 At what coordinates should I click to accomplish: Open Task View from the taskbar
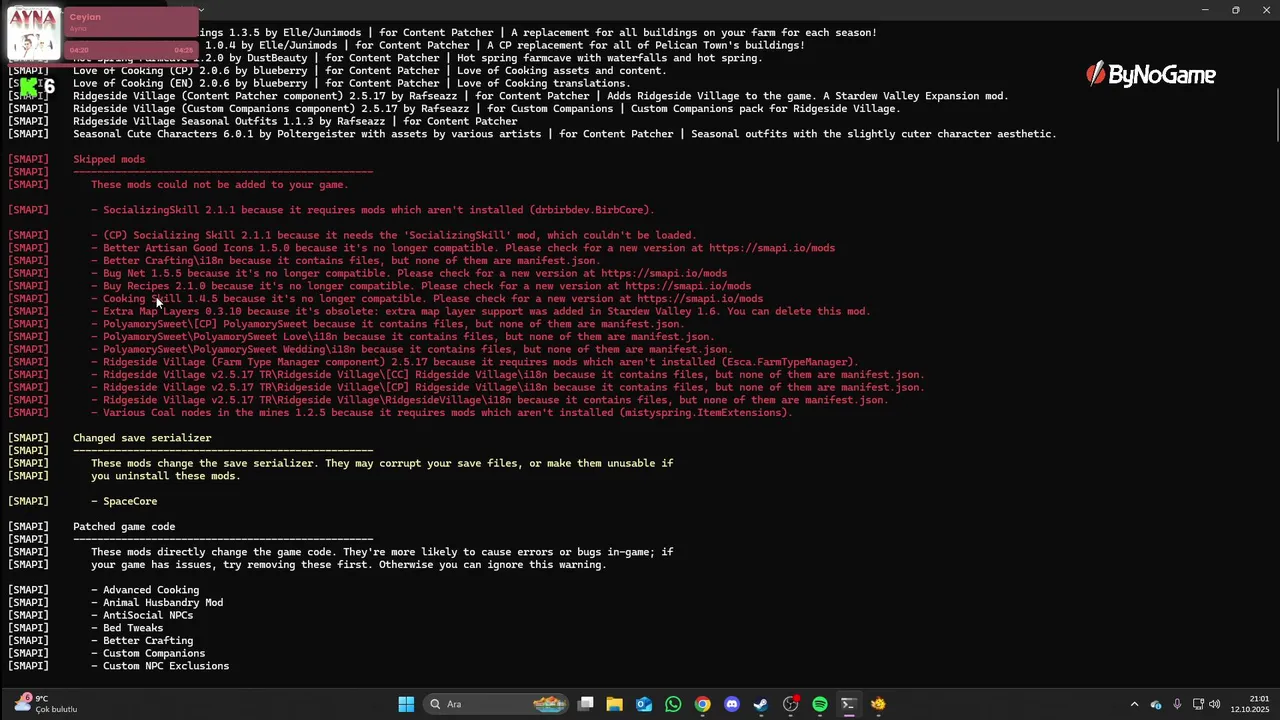pyautogui.click(x=586, y=704)
